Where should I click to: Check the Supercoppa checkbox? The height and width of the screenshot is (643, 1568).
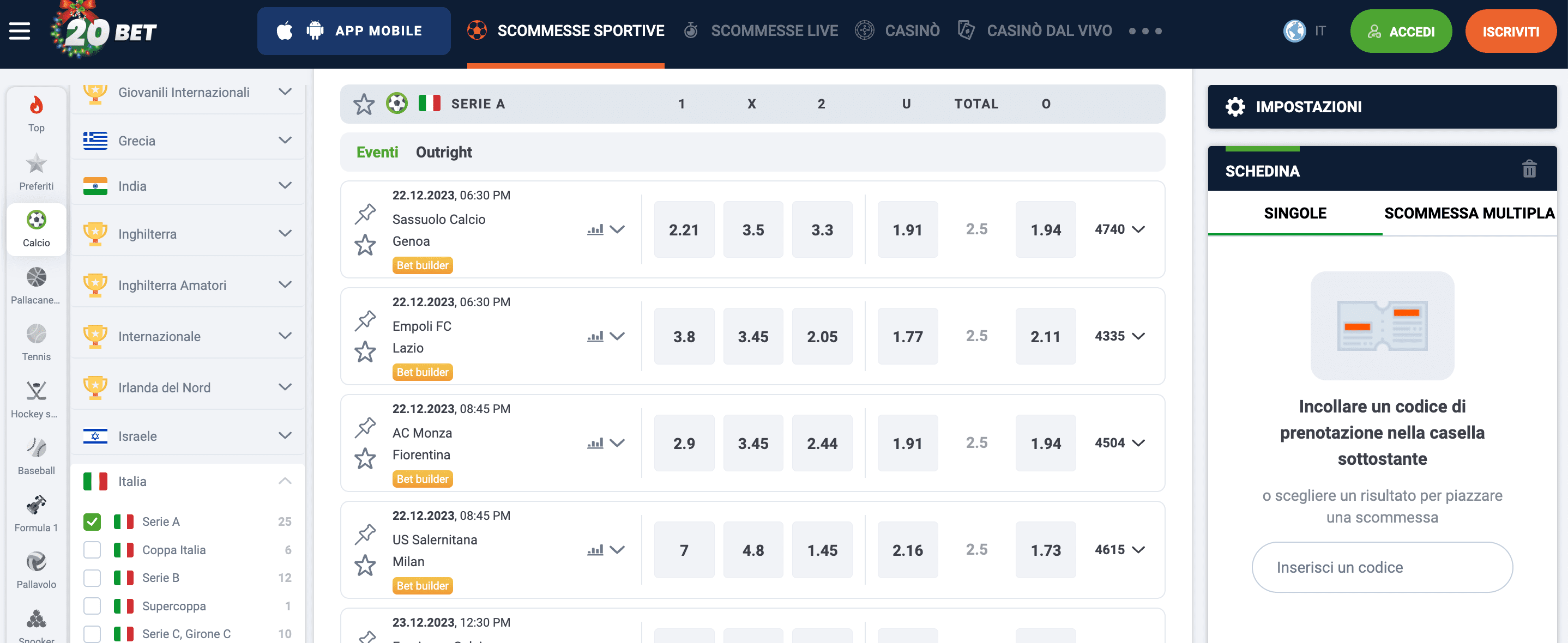point(92,606)
